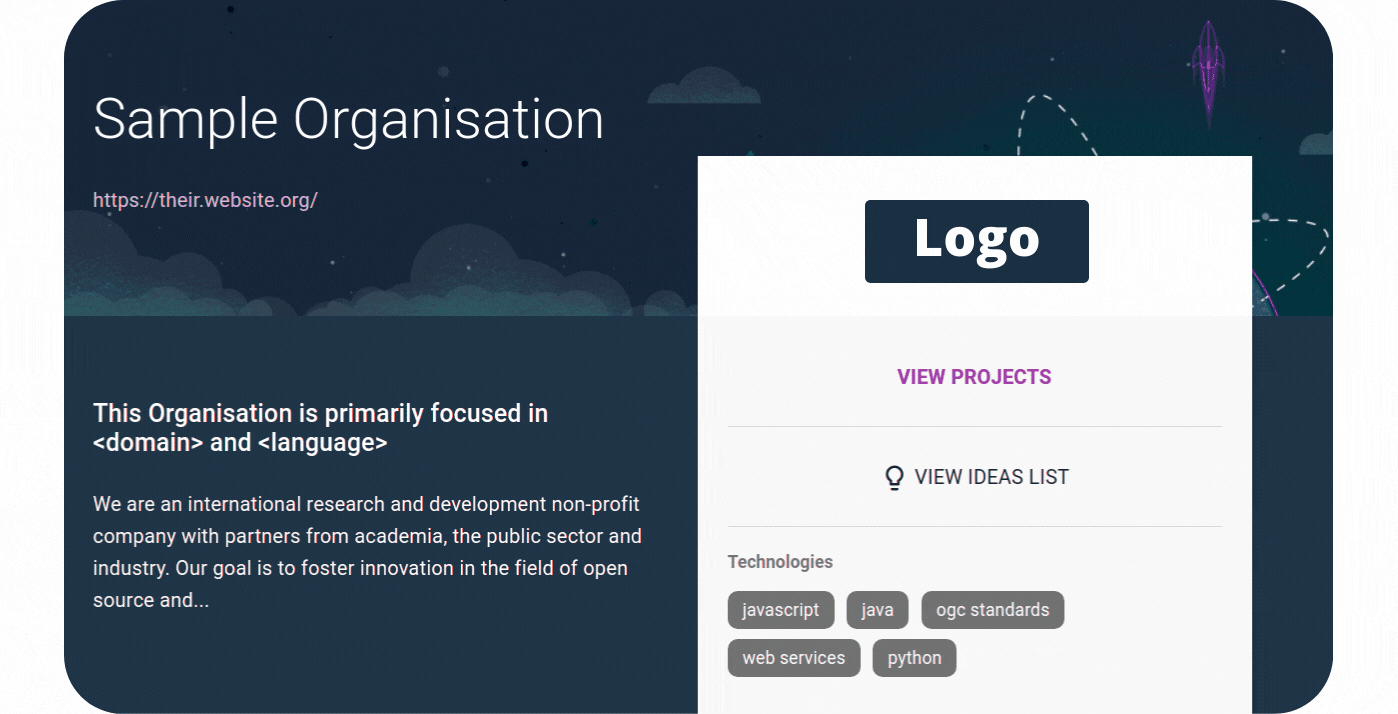
Task: Choose the ogc standards tag
Action: (x=992, y=610)
